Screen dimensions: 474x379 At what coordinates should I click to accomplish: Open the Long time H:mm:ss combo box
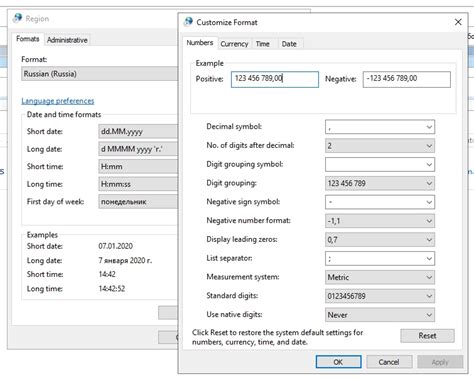coord(138,184)
